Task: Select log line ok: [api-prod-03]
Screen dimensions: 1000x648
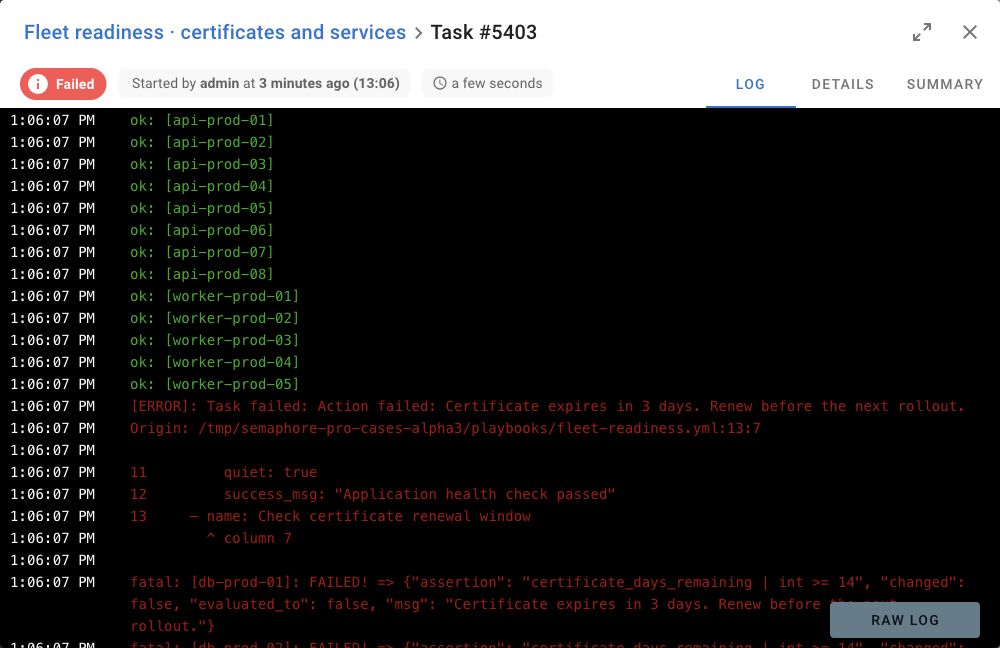Action: [202, 164]
